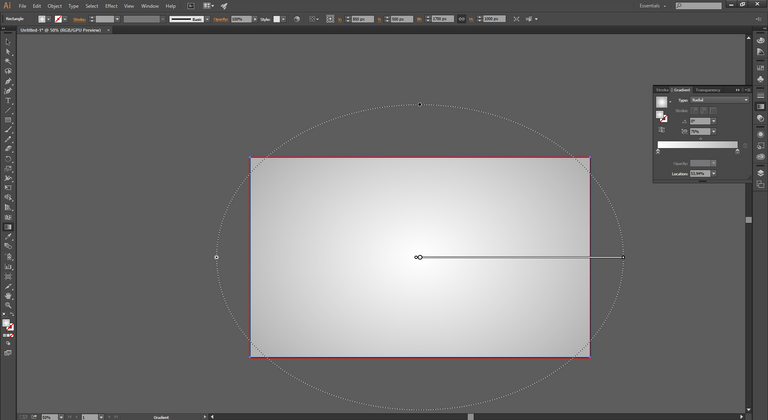Open the Effect menu
Viewport: 768px width, 420px height.
click(x=111, y=6)
